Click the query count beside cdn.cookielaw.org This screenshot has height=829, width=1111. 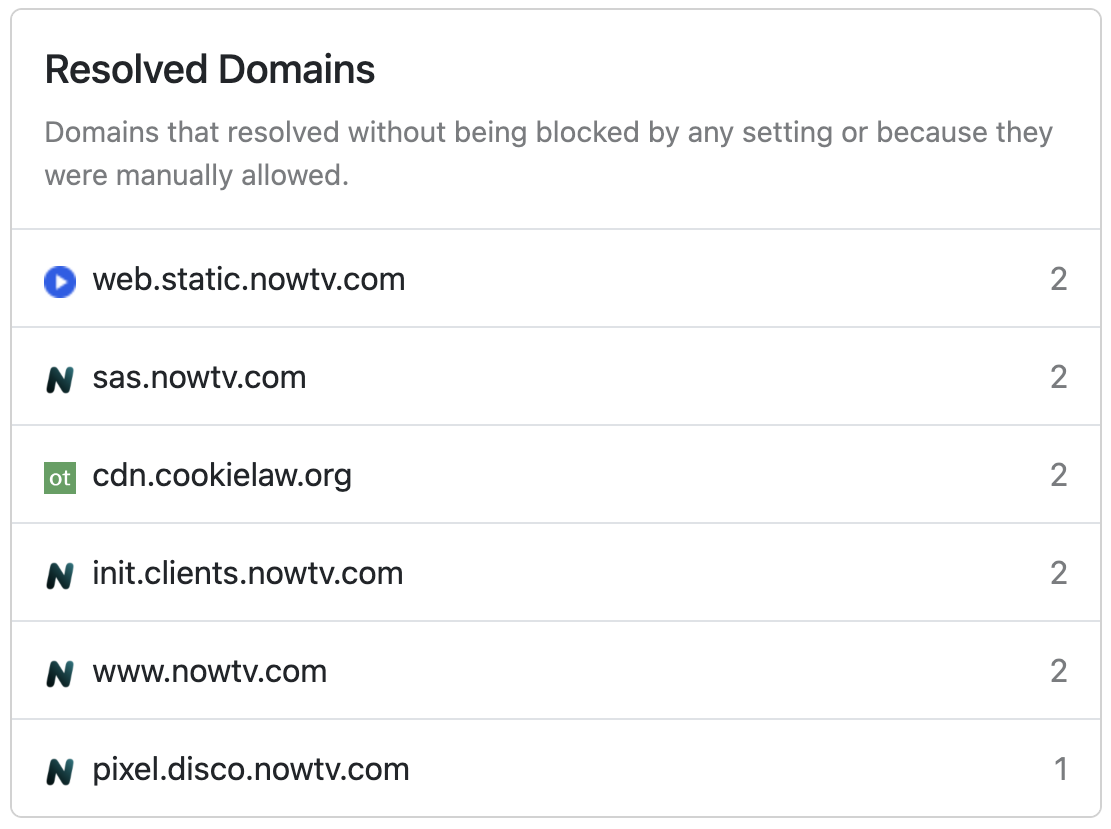tap(1059, 475)
